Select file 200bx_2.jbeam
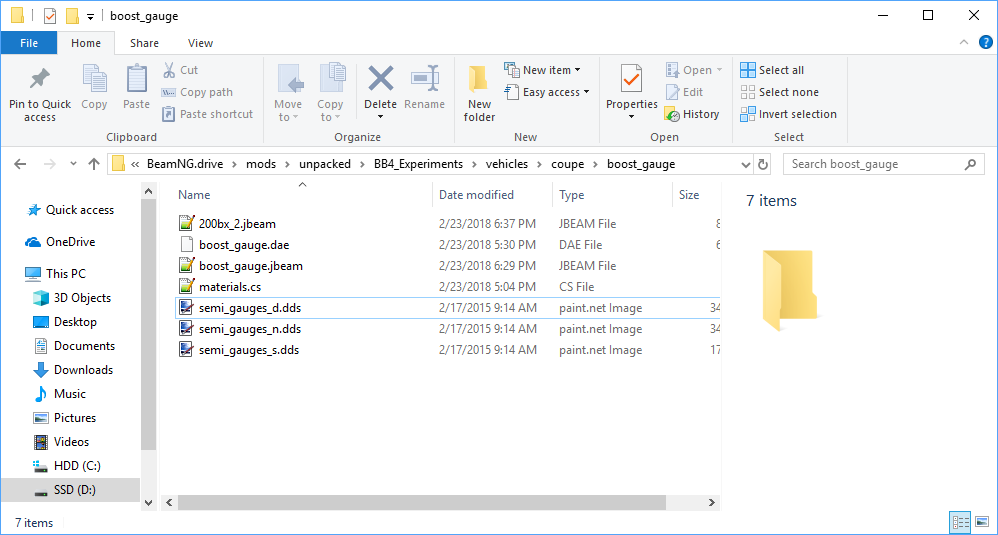998x535 pixels. point(237,224)
